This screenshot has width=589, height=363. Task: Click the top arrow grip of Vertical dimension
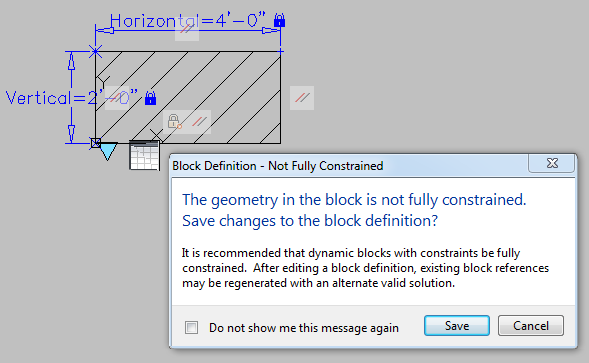click(x=71, y=61)
